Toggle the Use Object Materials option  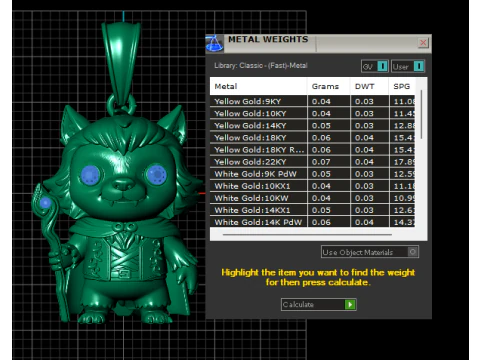tap(413, 252)
